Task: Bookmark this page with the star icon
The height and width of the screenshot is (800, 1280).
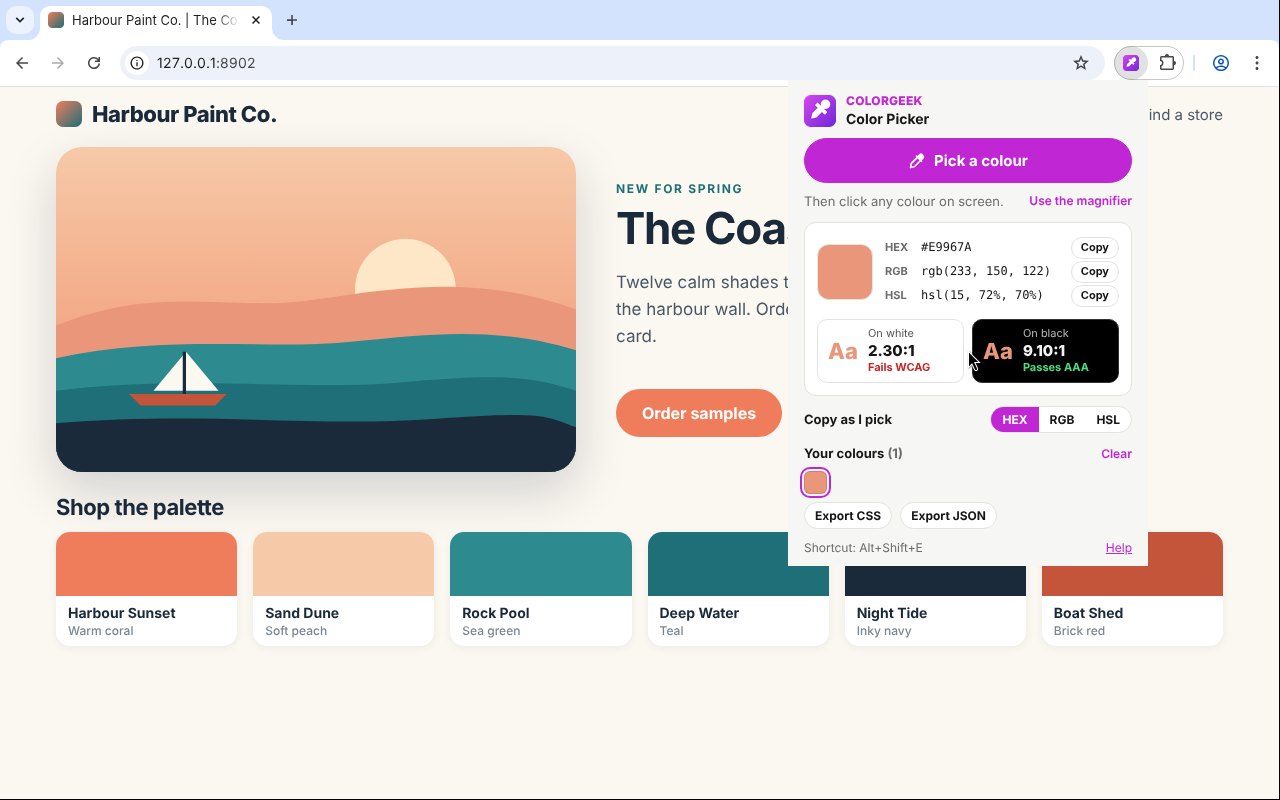Action: point(1081,63)
